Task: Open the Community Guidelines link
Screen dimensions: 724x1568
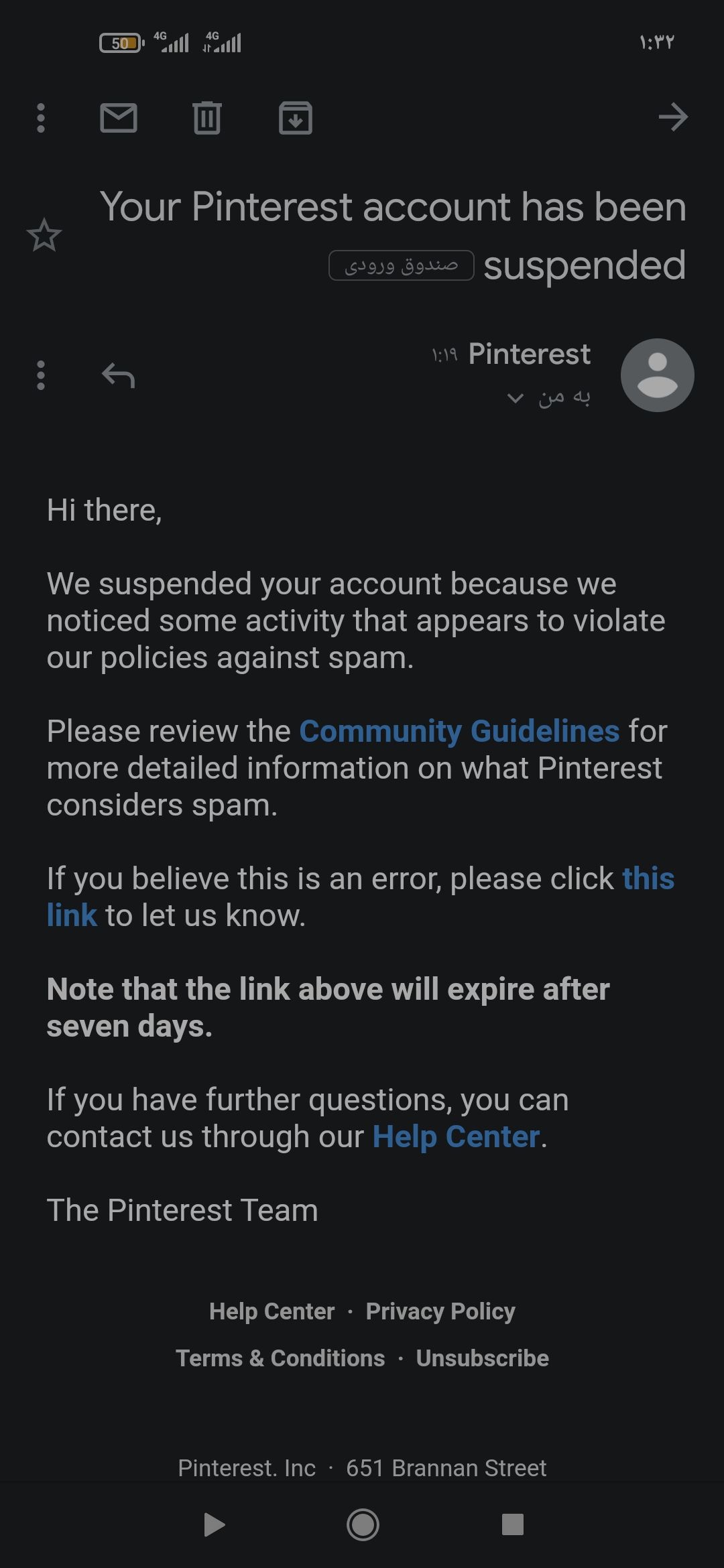Action: 459,731
